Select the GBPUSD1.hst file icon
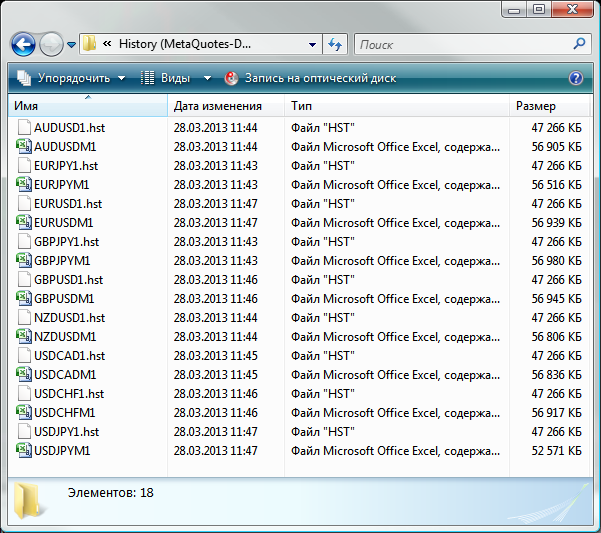Viewport: 601px width, 533px height. click(25, 279)
